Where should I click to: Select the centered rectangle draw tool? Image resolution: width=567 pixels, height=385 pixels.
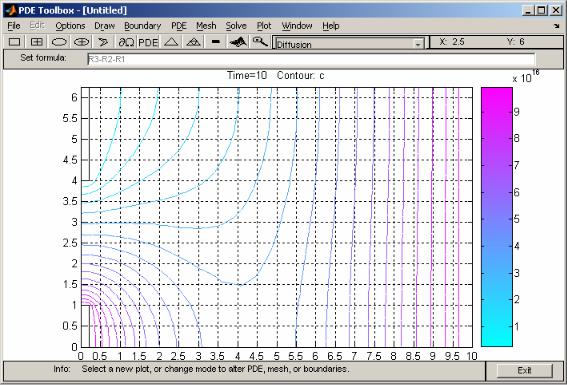37,42
